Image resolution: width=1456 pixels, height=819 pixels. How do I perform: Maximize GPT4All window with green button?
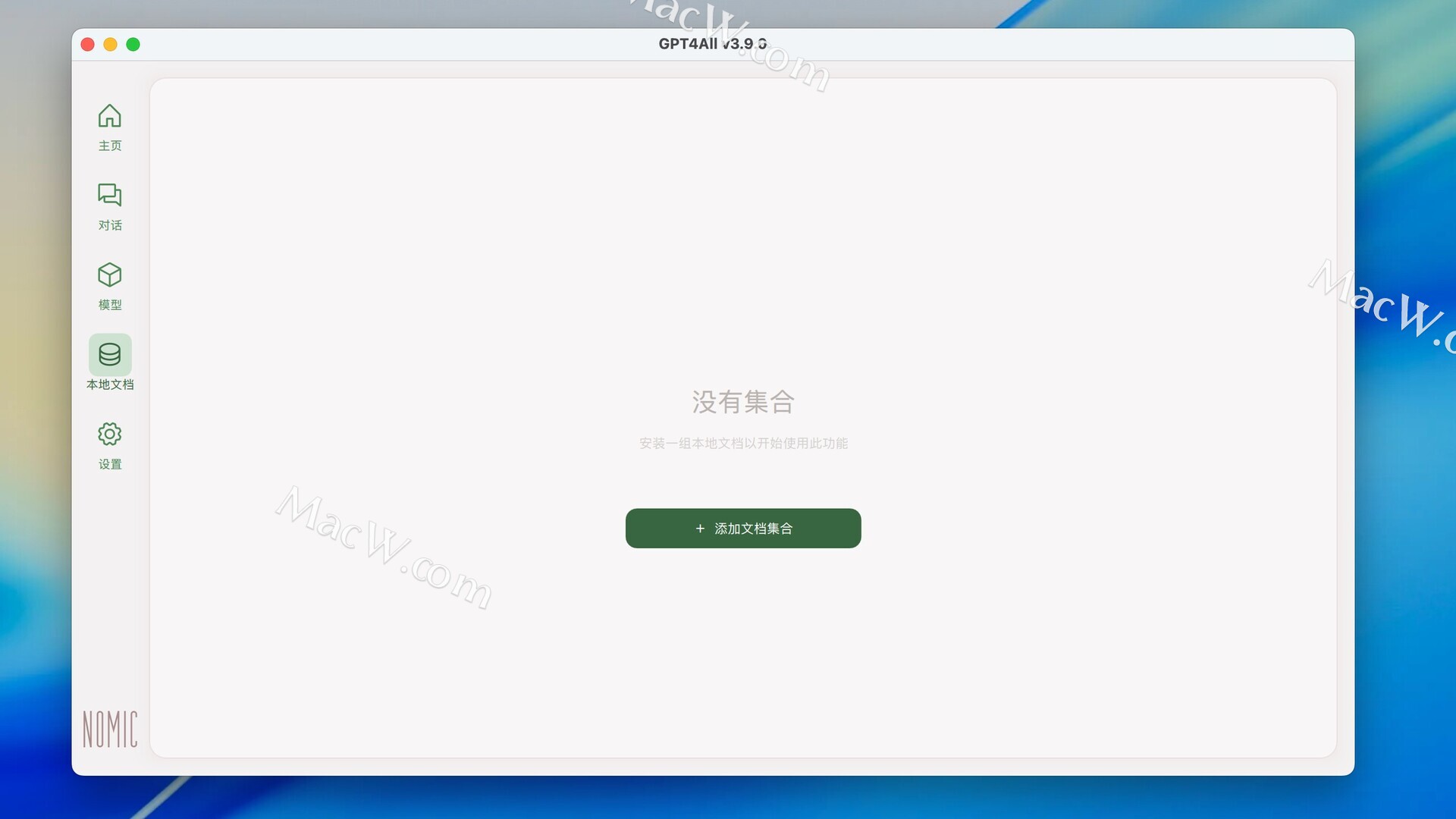click(x=133, y=45)
